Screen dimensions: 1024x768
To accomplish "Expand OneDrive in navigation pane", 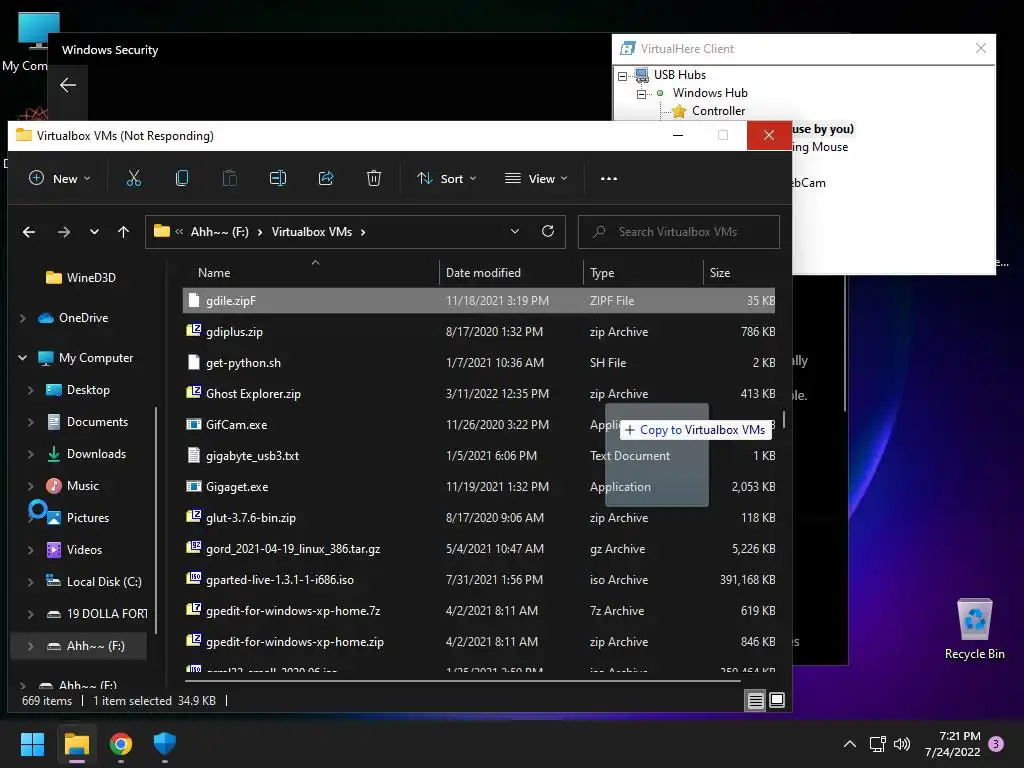I will (23, 318).
